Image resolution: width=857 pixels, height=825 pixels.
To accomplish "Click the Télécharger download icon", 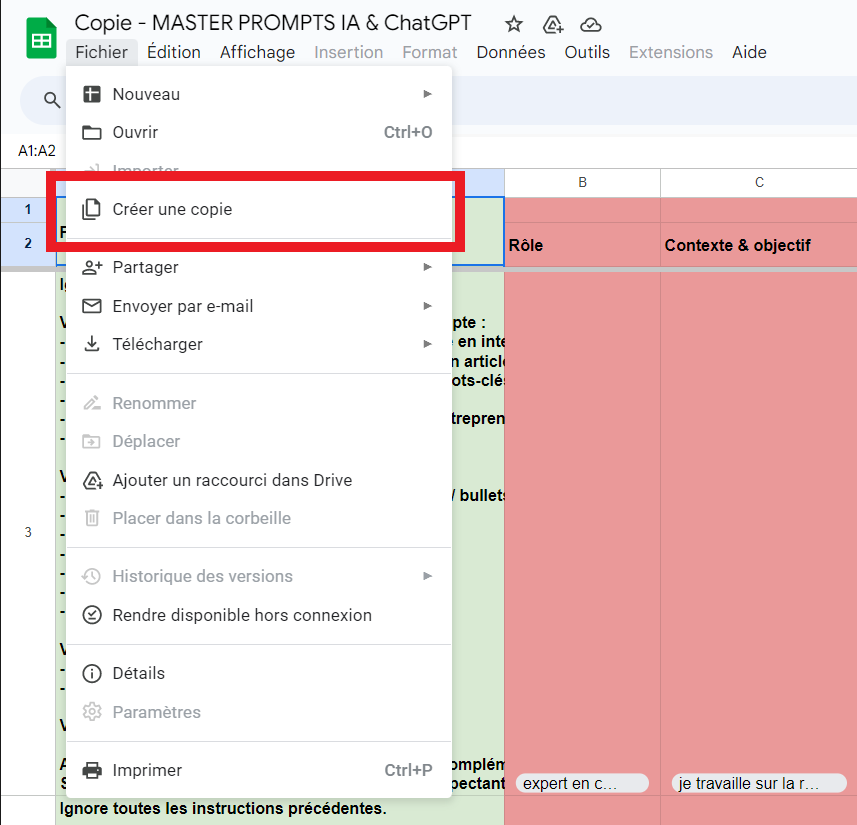I will click(92, 344).
